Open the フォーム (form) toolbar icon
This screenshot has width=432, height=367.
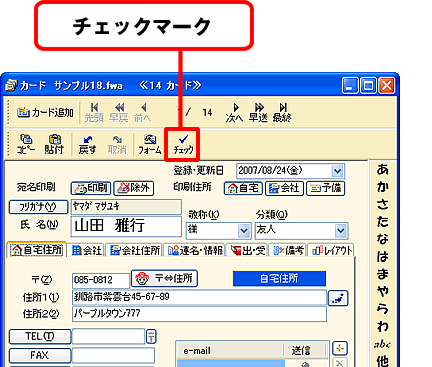point(149,144)
